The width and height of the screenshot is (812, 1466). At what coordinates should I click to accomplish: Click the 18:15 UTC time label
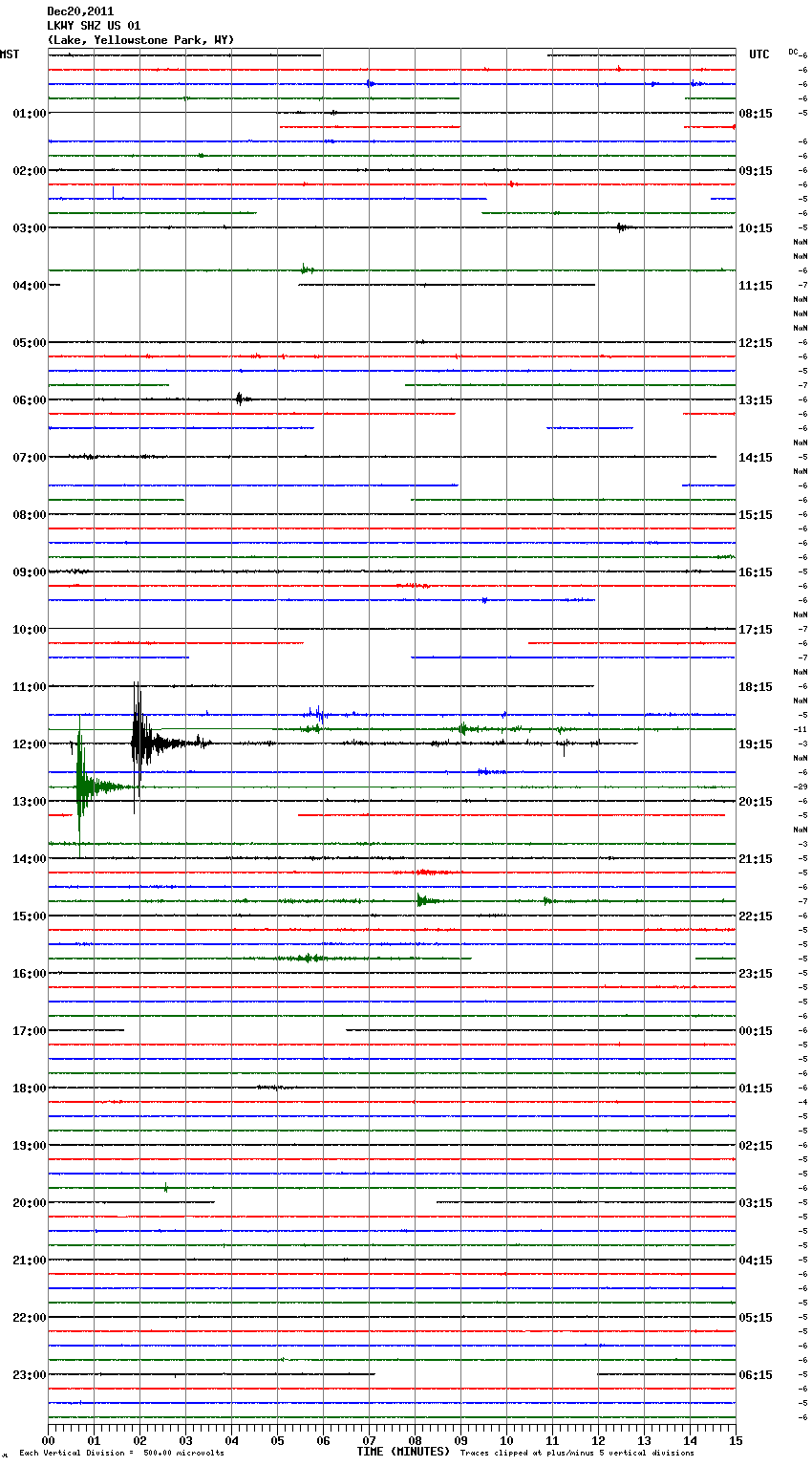click(756, 687)
